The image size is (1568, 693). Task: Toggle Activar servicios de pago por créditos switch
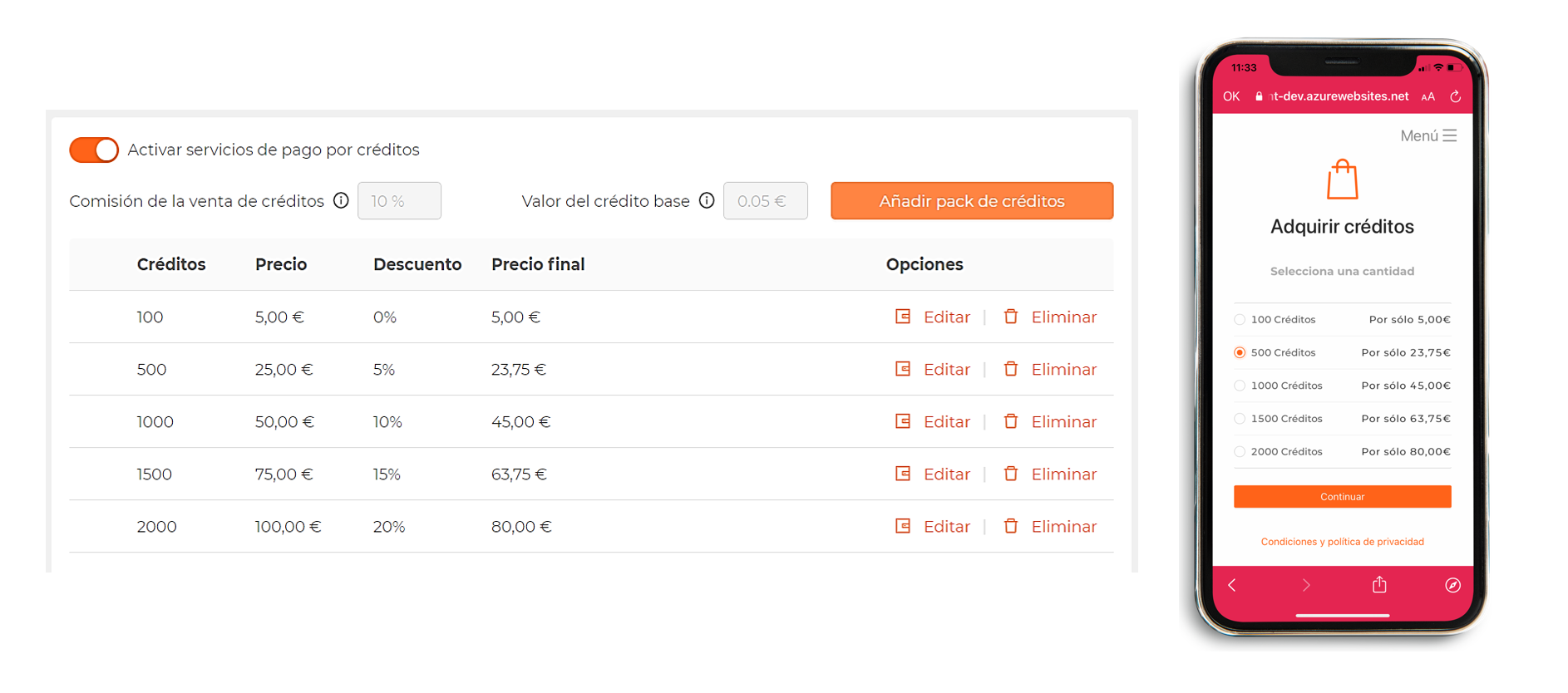click(94, 150)
